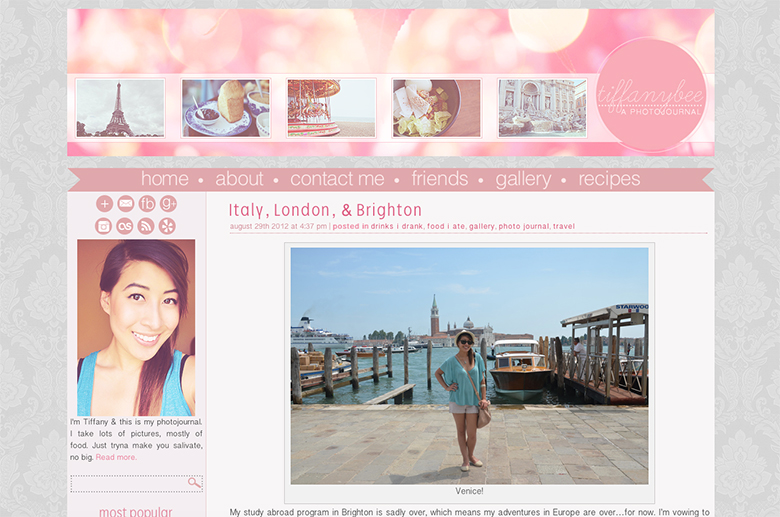Visit the Facebook 'fb' icon

(147, 204)
